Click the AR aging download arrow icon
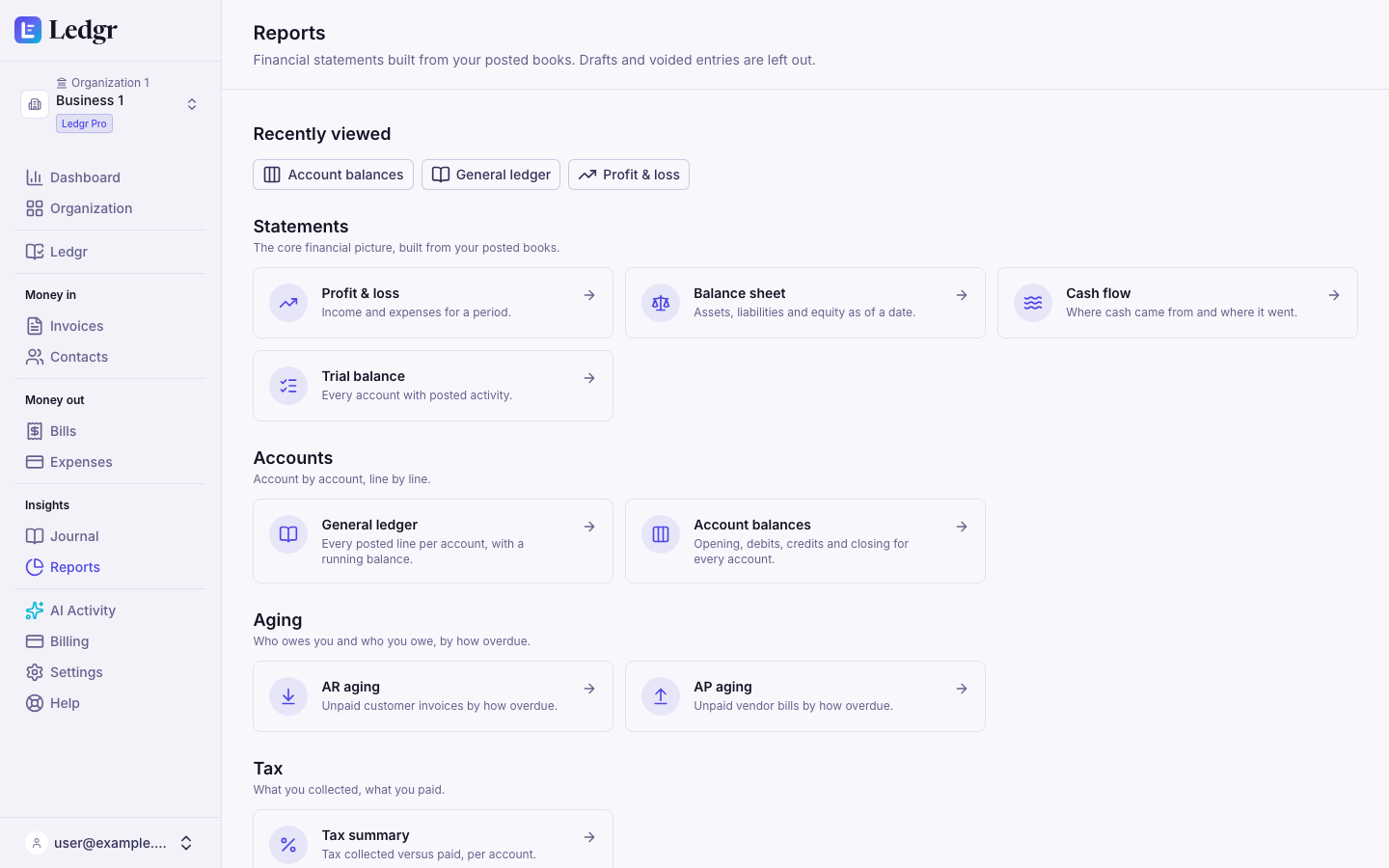The height and width of the screenshot is (868, 1389). (288, 696)
